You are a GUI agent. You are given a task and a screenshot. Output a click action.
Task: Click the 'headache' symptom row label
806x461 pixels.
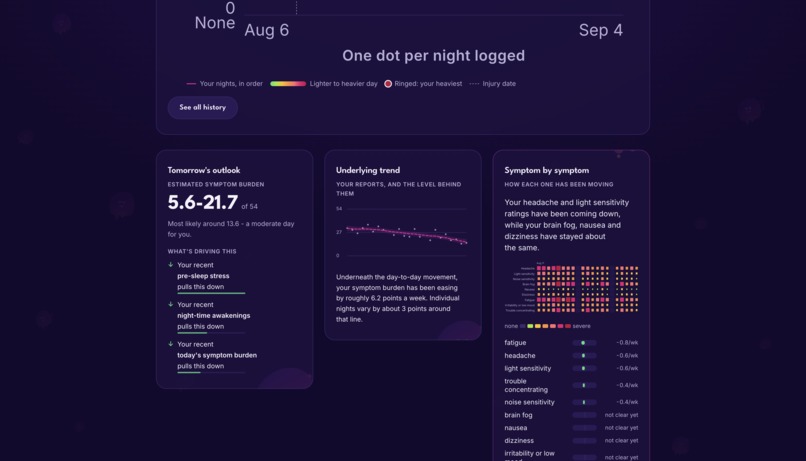(x=520, y=356)
